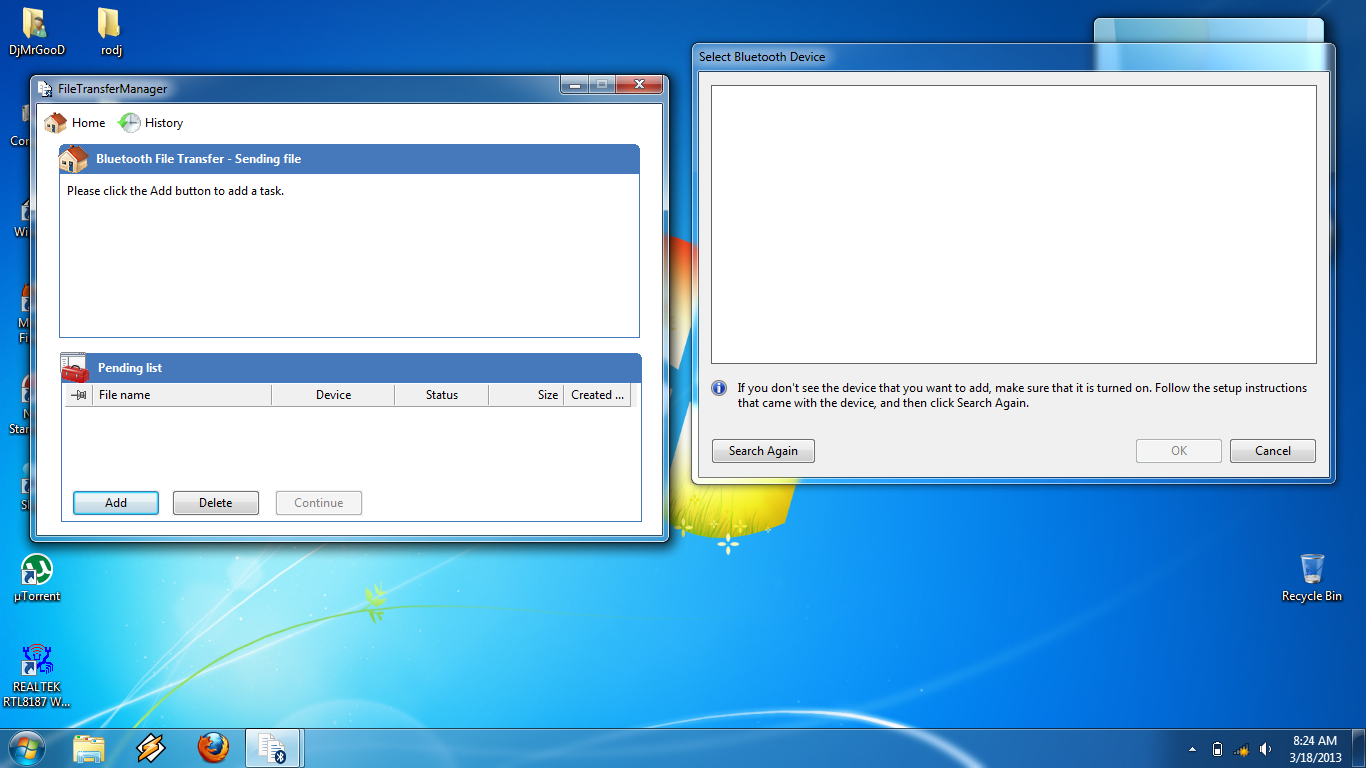Select the Recycle Bin icon

[1312, 578]
